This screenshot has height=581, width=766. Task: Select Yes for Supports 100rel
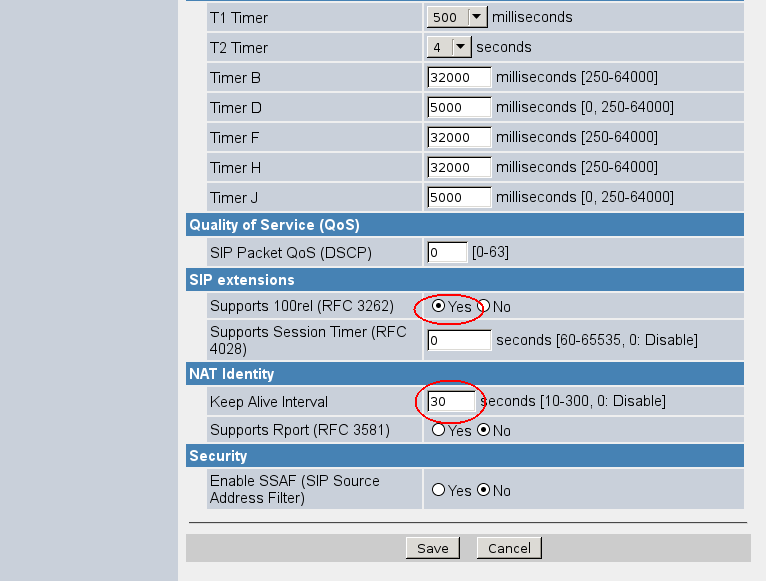(x=439, y=307)
